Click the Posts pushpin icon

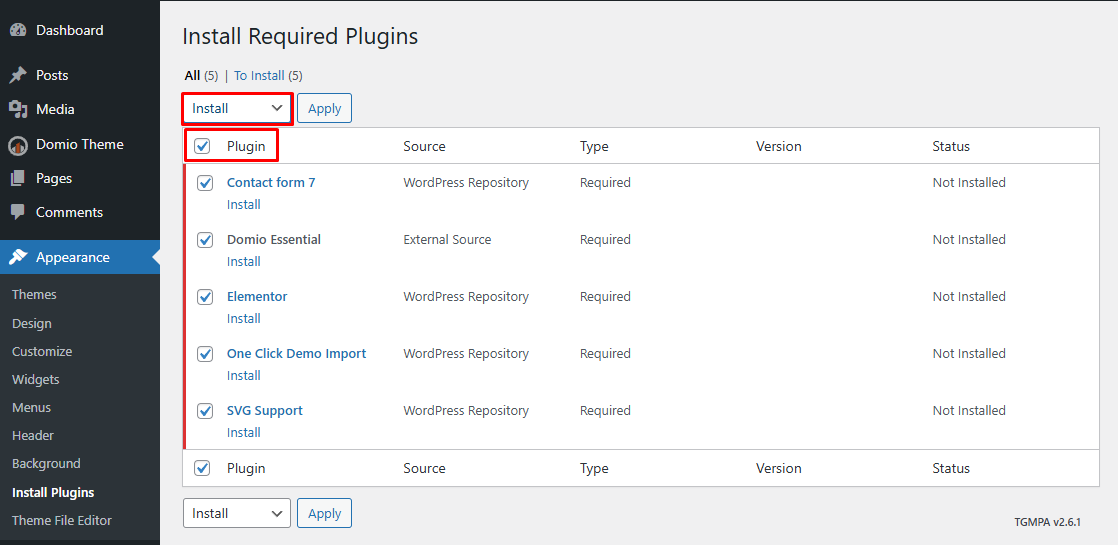[18, 75]
